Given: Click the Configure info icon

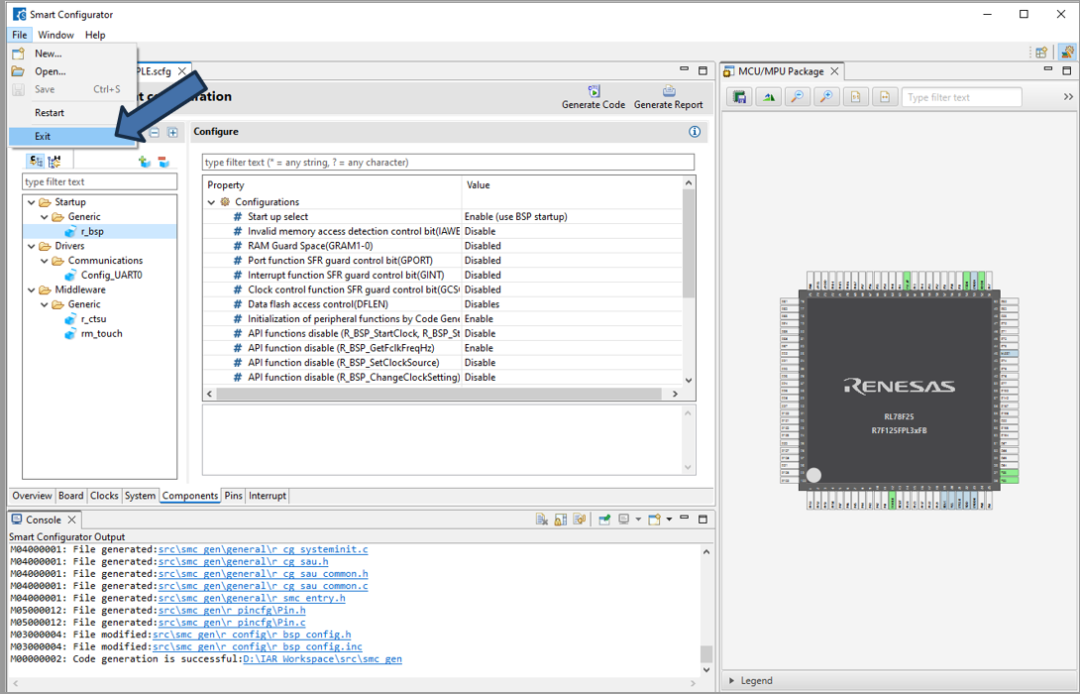Looking at the screenshot, I should (x=695, y=132).
